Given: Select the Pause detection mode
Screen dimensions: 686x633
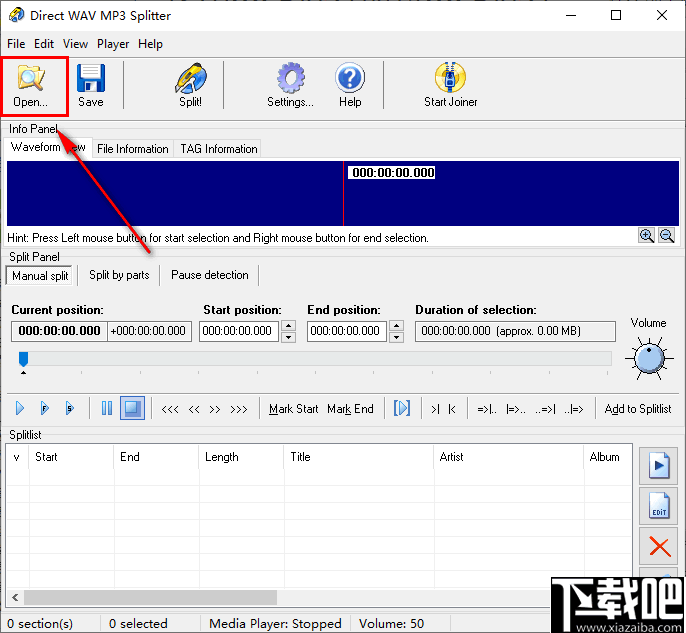Looking at the screenshot, I should coord(210,275).
